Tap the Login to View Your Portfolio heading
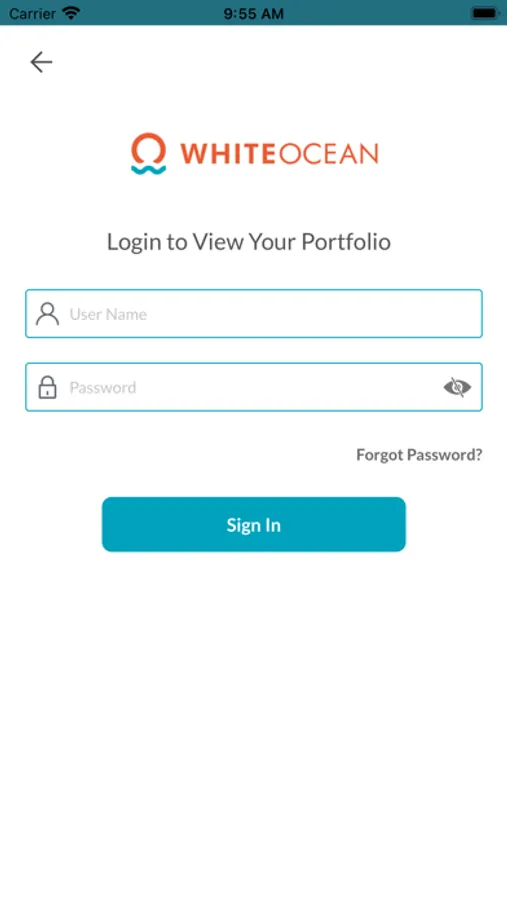Image resolution: width=507 pixels, height=900 pixels. 249,242
